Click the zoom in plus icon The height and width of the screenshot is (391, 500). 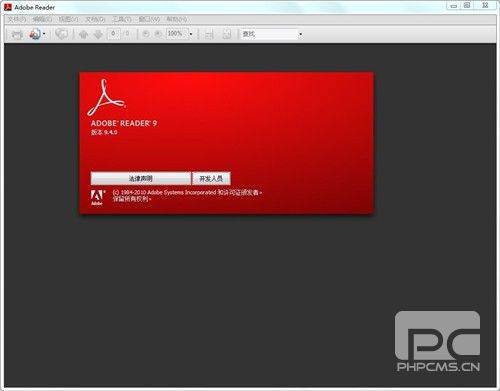158,34
